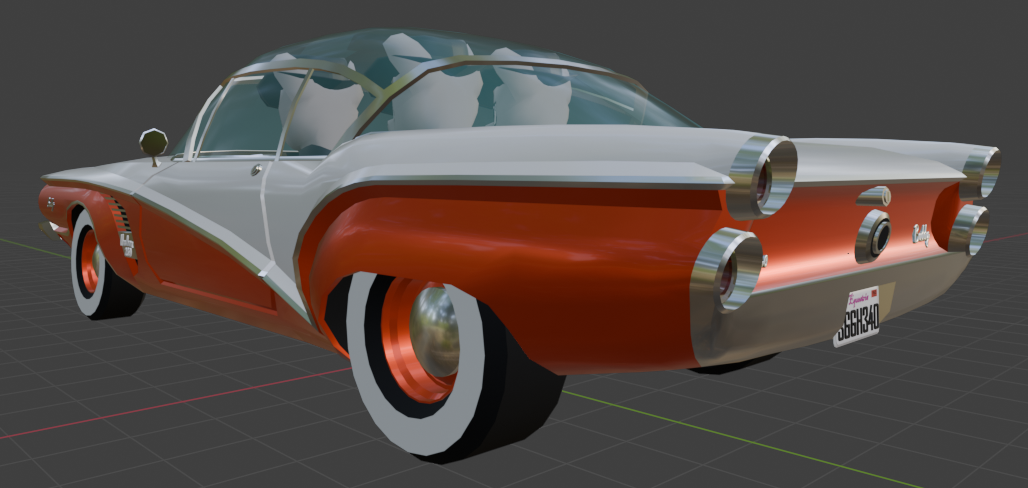The image size is (1028, 488).
Task: Select the small badge behind the front wheel
Action: point(127,243)
